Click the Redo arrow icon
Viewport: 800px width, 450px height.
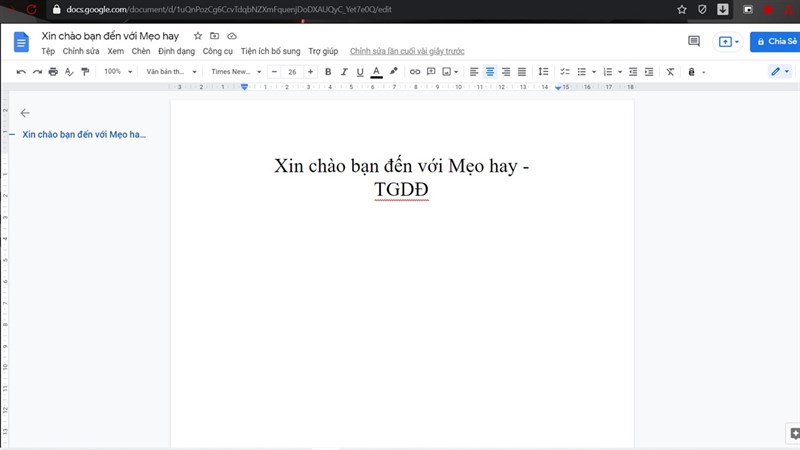37,72
